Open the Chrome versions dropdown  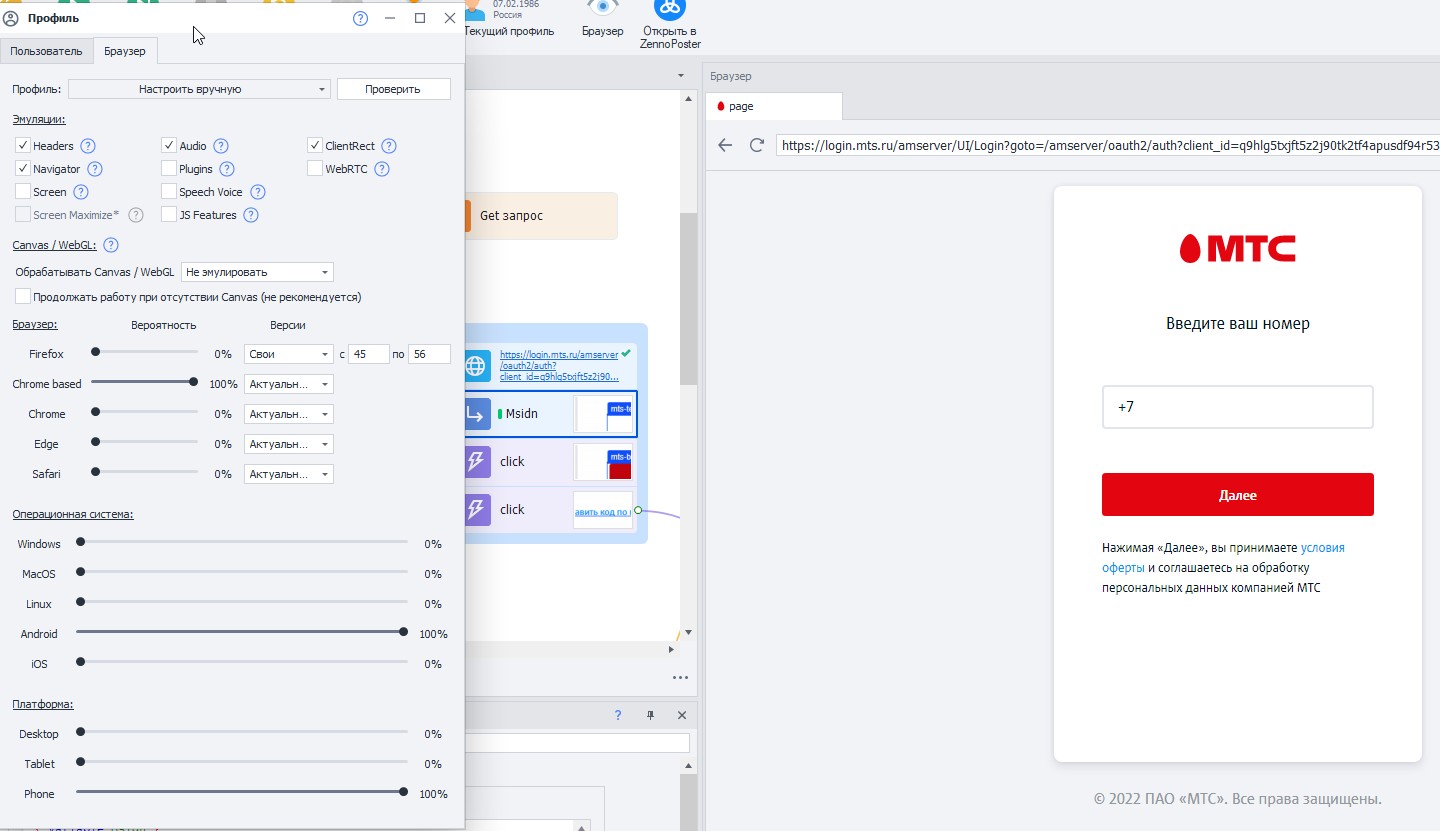[x=288, y=414]
